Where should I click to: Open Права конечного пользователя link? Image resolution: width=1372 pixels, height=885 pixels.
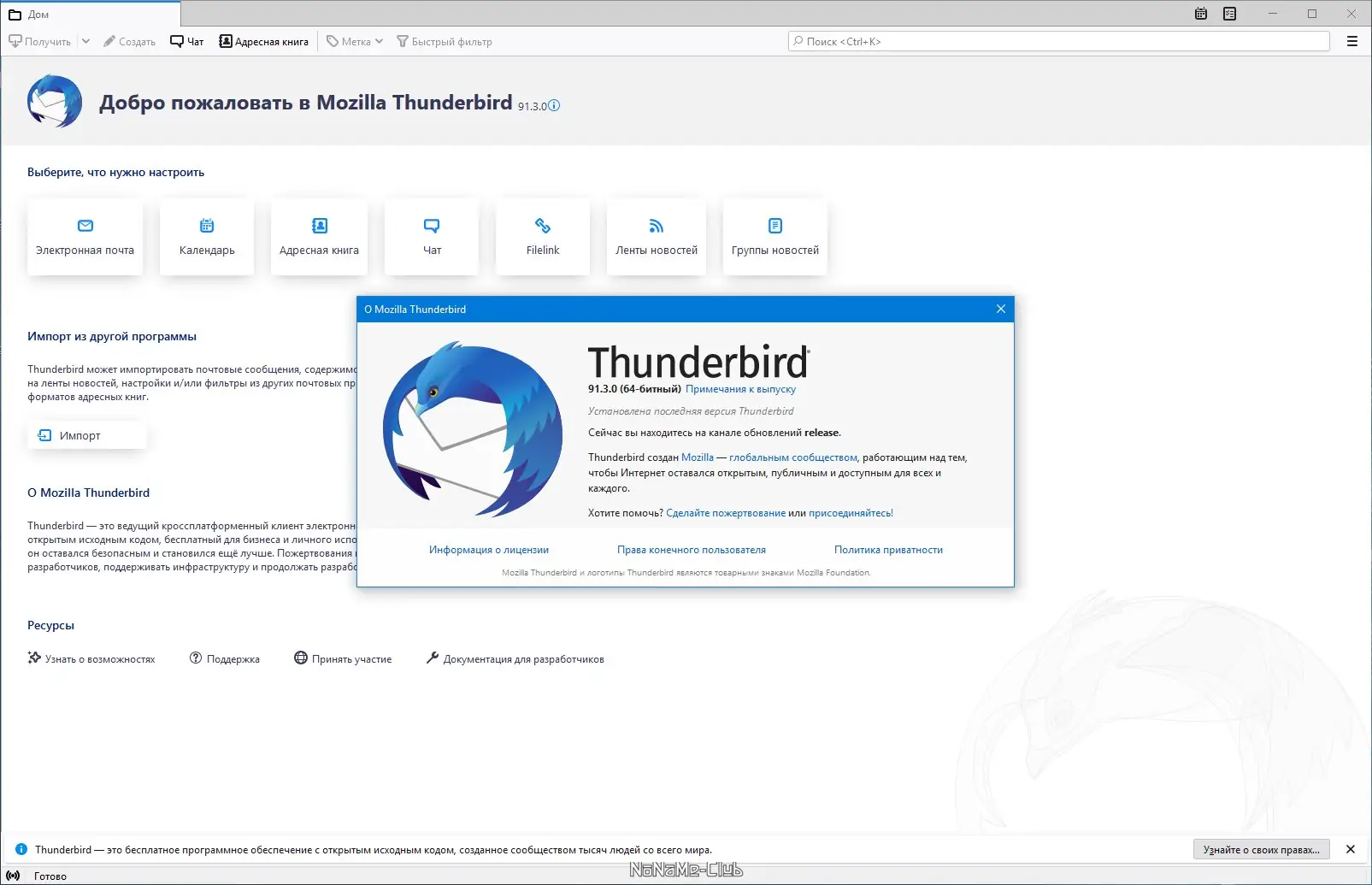click(x=692, y=550)
